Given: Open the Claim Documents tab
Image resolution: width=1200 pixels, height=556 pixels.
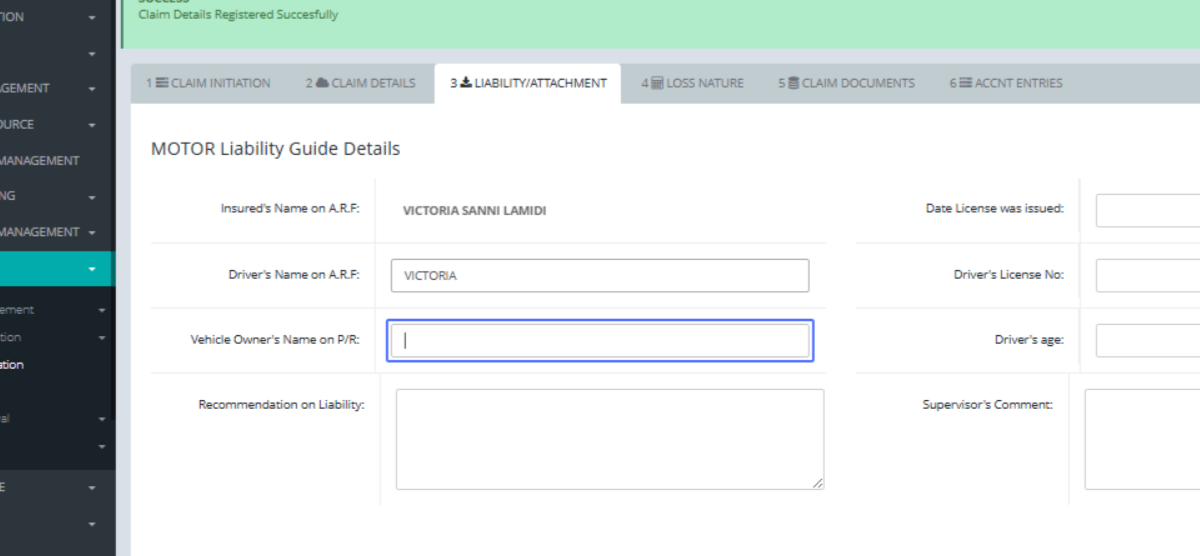Looking at the screenshot, I should pyautogui.click(x=846, y=84).
